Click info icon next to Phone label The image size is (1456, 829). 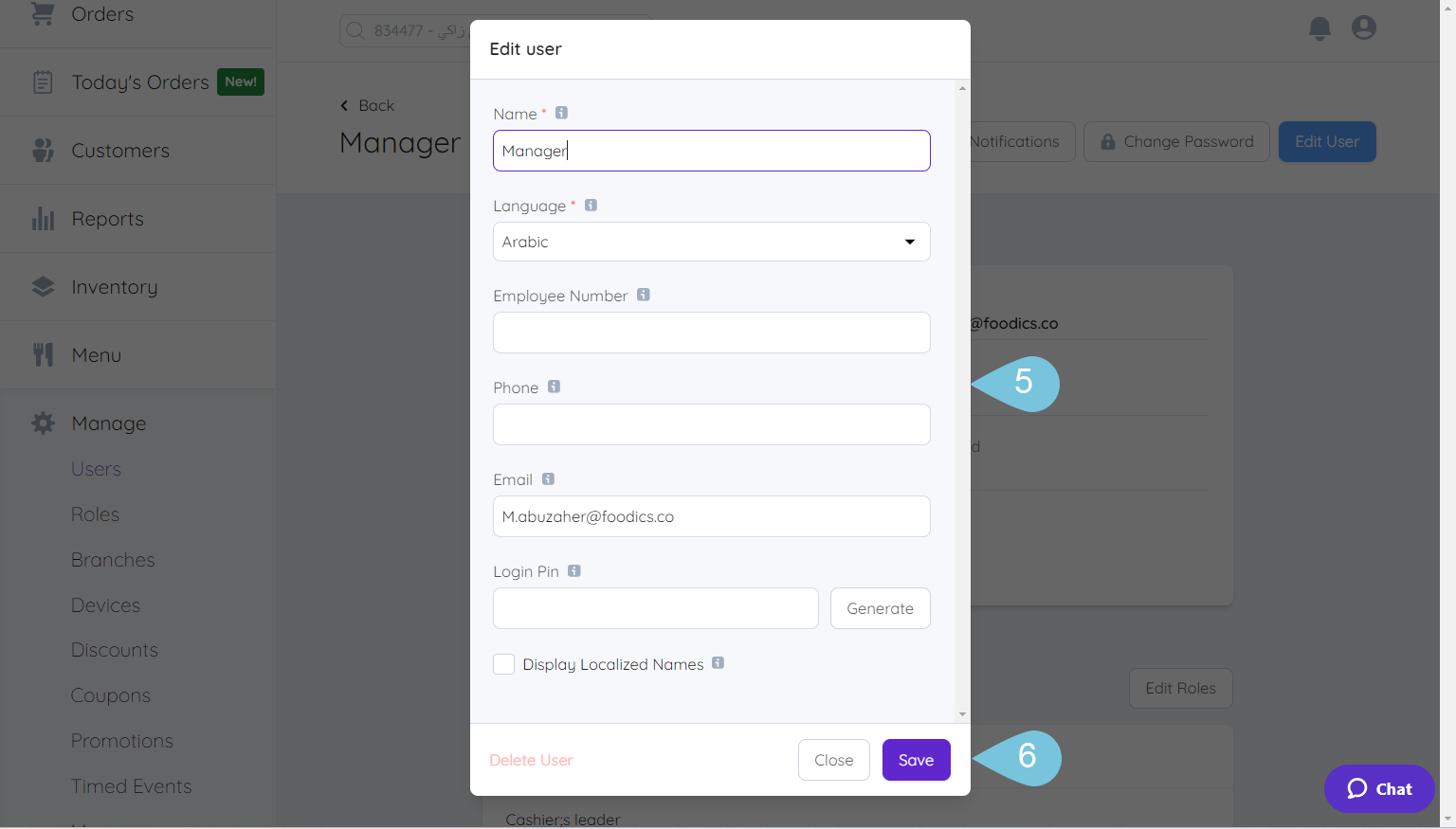click(554, 387)
